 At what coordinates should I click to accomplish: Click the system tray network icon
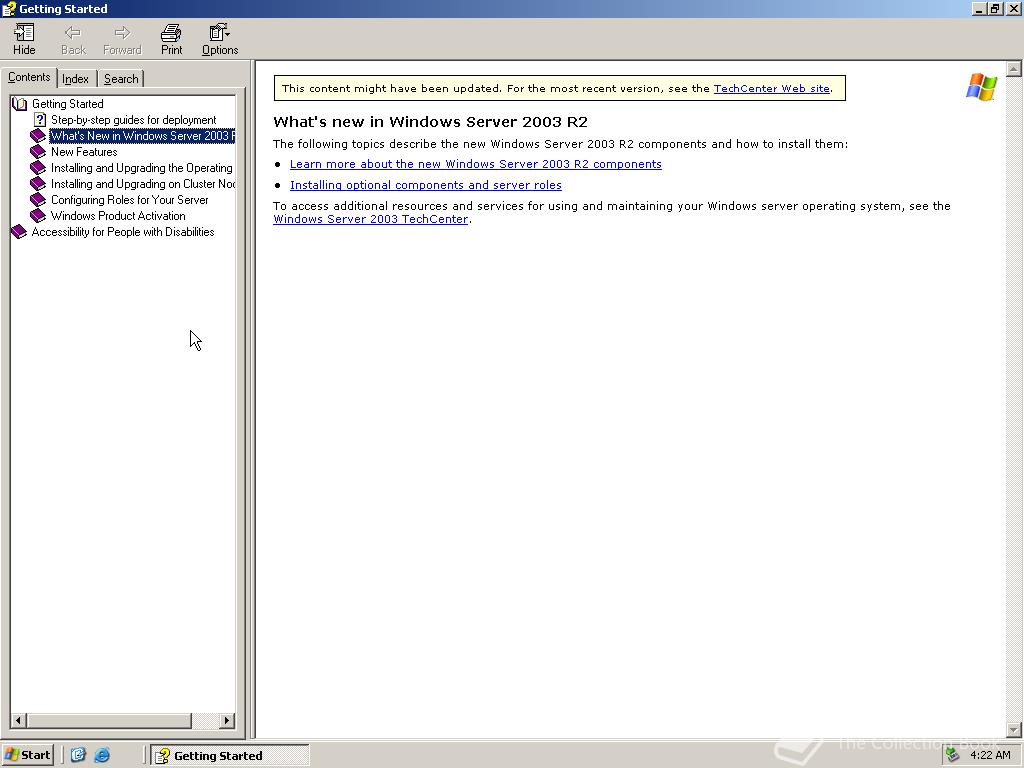click(x=953, y=755)
